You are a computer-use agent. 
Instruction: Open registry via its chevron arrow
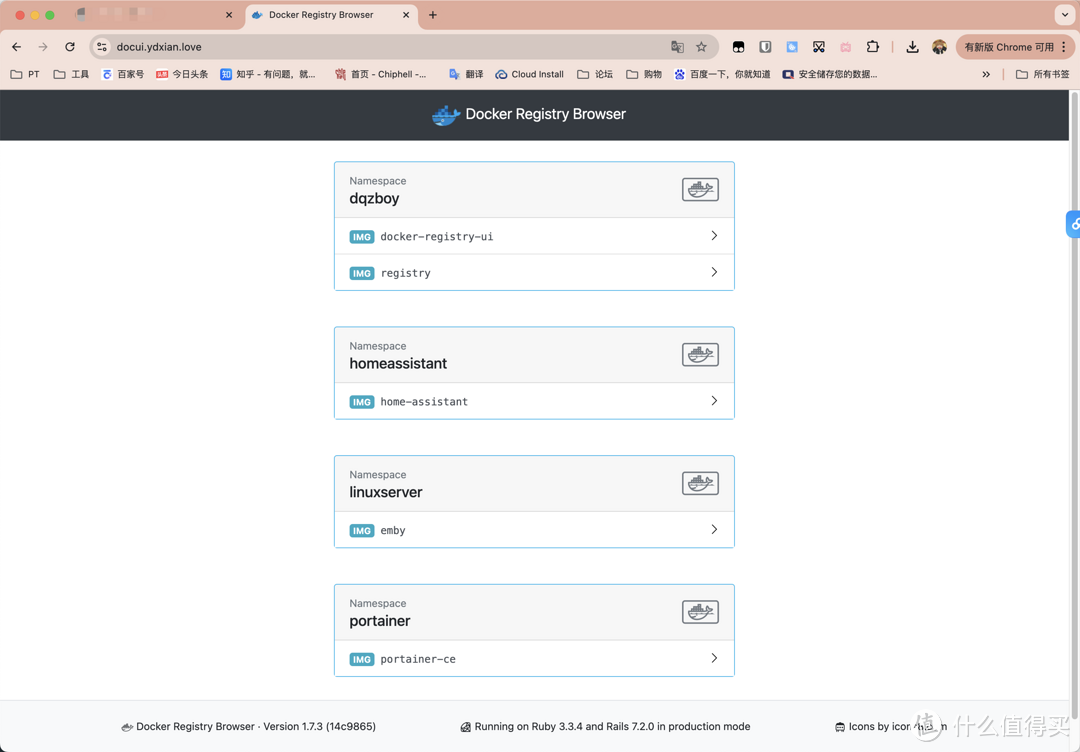pyautogui.click(x=714, y=272)
